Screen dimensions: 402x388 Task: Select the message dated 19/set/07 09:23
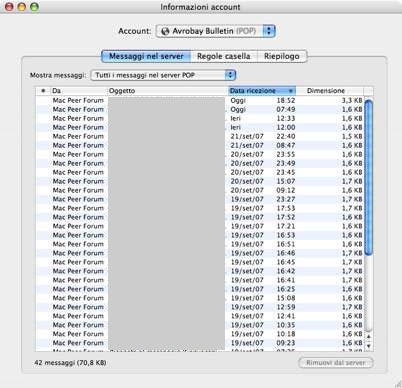(200, 343)
